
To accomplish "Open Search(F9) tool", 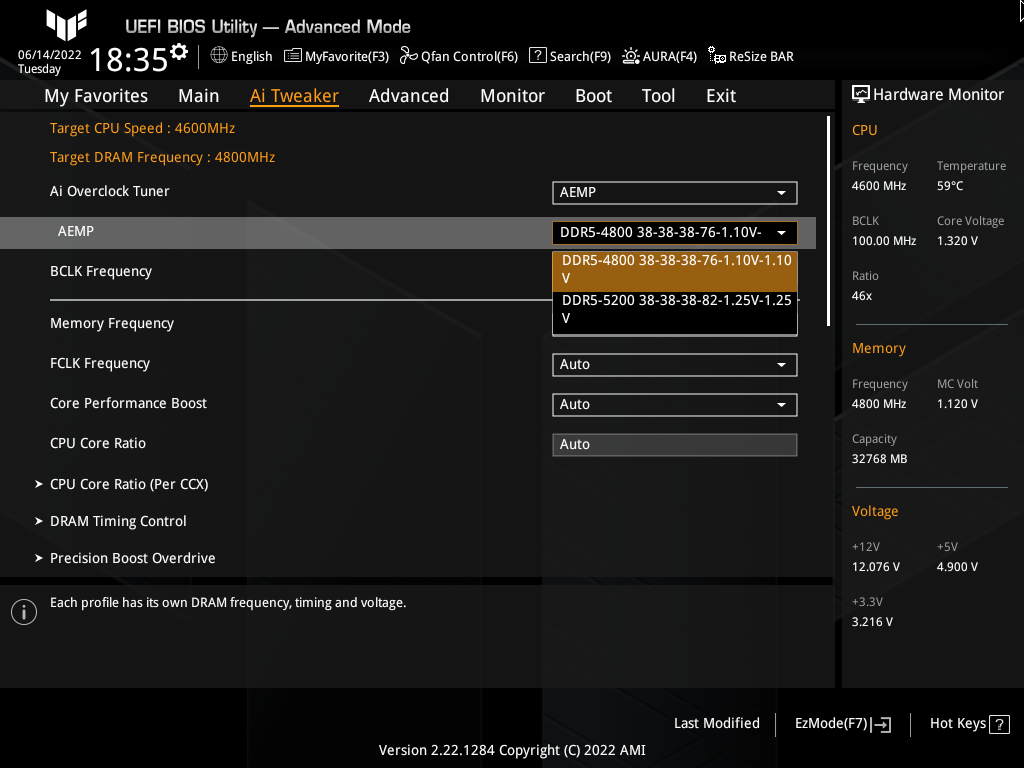I will (x=570, y=56).
